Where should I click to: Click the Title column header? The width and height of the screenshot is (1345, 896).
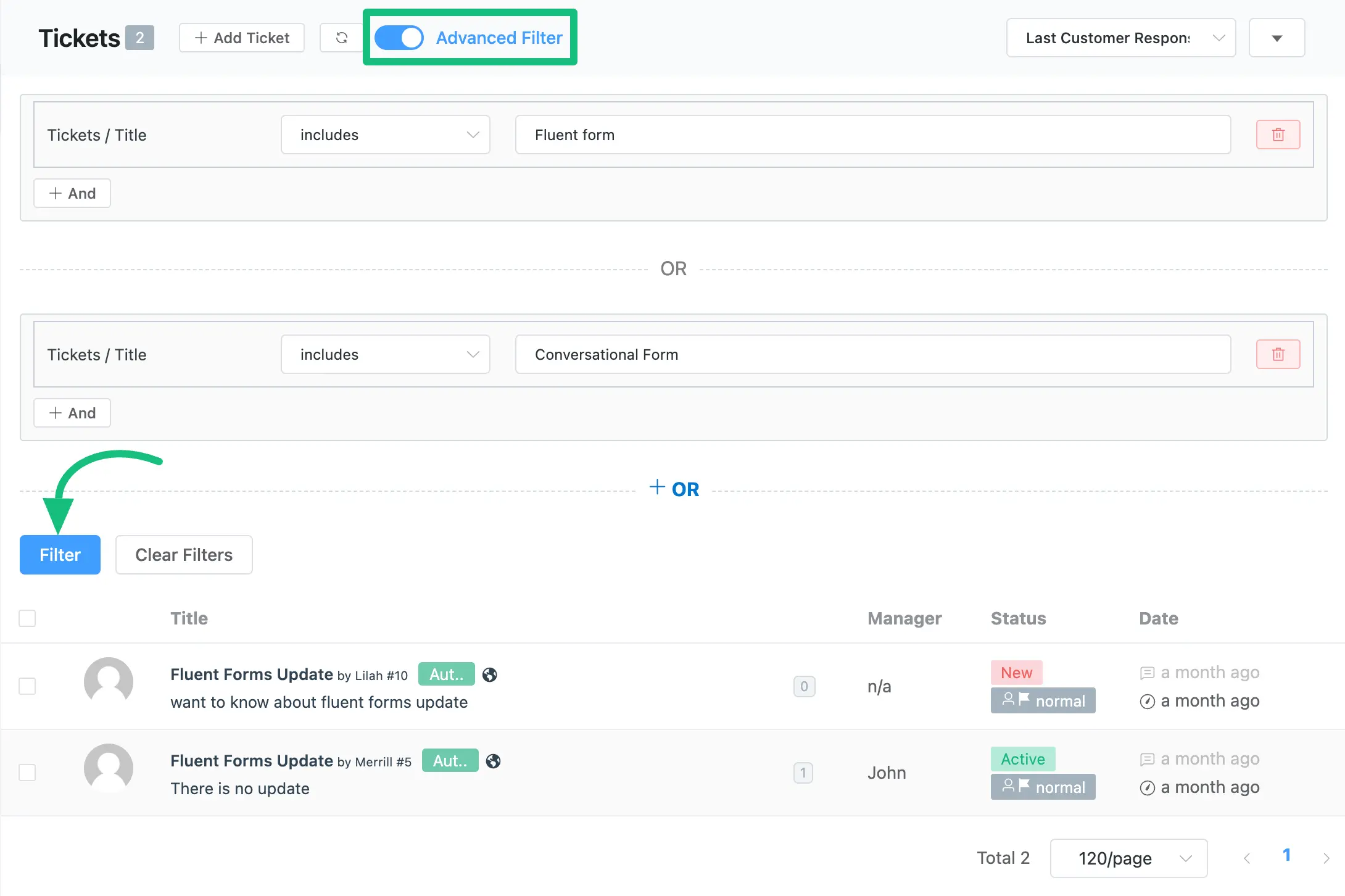[x=189, y=618]
